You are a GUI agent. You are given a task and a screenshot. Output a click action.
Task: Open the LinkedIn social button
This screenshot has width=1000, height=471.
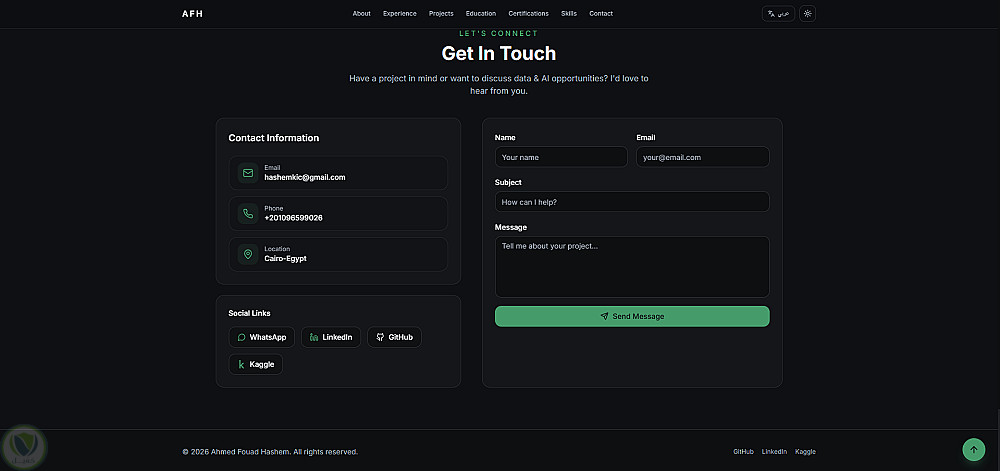click(331, 337)
